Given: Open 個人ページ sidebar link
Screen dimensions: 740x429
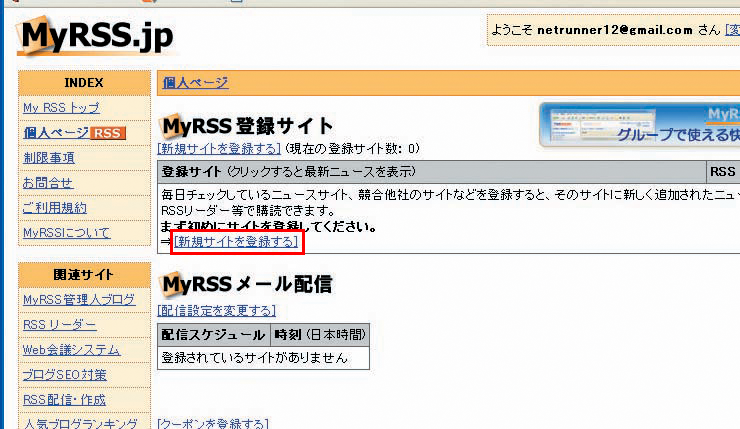Looking at the screenshot, I should [56, 133].
